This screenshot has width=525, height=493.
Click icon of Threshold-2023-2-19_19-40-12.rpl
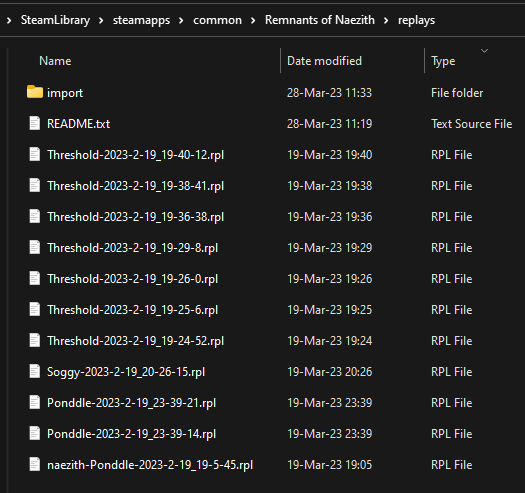coord(35,154)
